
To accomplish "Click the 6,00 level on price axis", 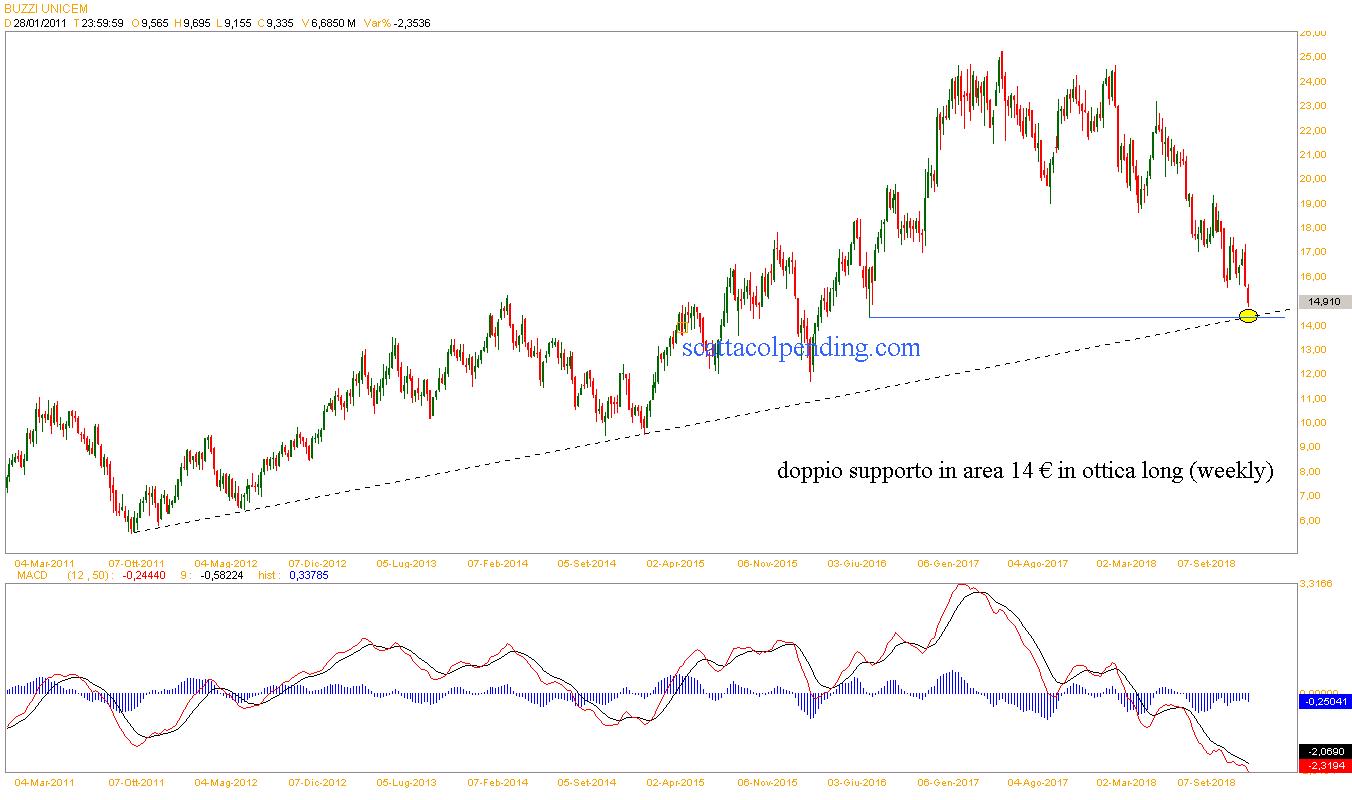I will [x=1311, y=520].
